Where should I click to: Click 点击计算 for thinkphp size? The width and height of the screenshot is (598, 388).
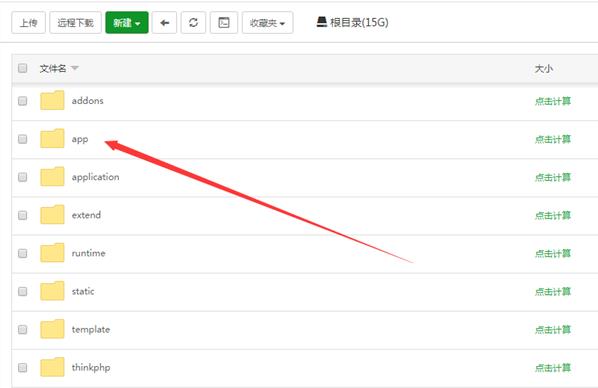pyautogui.click(x=553, y=368)
